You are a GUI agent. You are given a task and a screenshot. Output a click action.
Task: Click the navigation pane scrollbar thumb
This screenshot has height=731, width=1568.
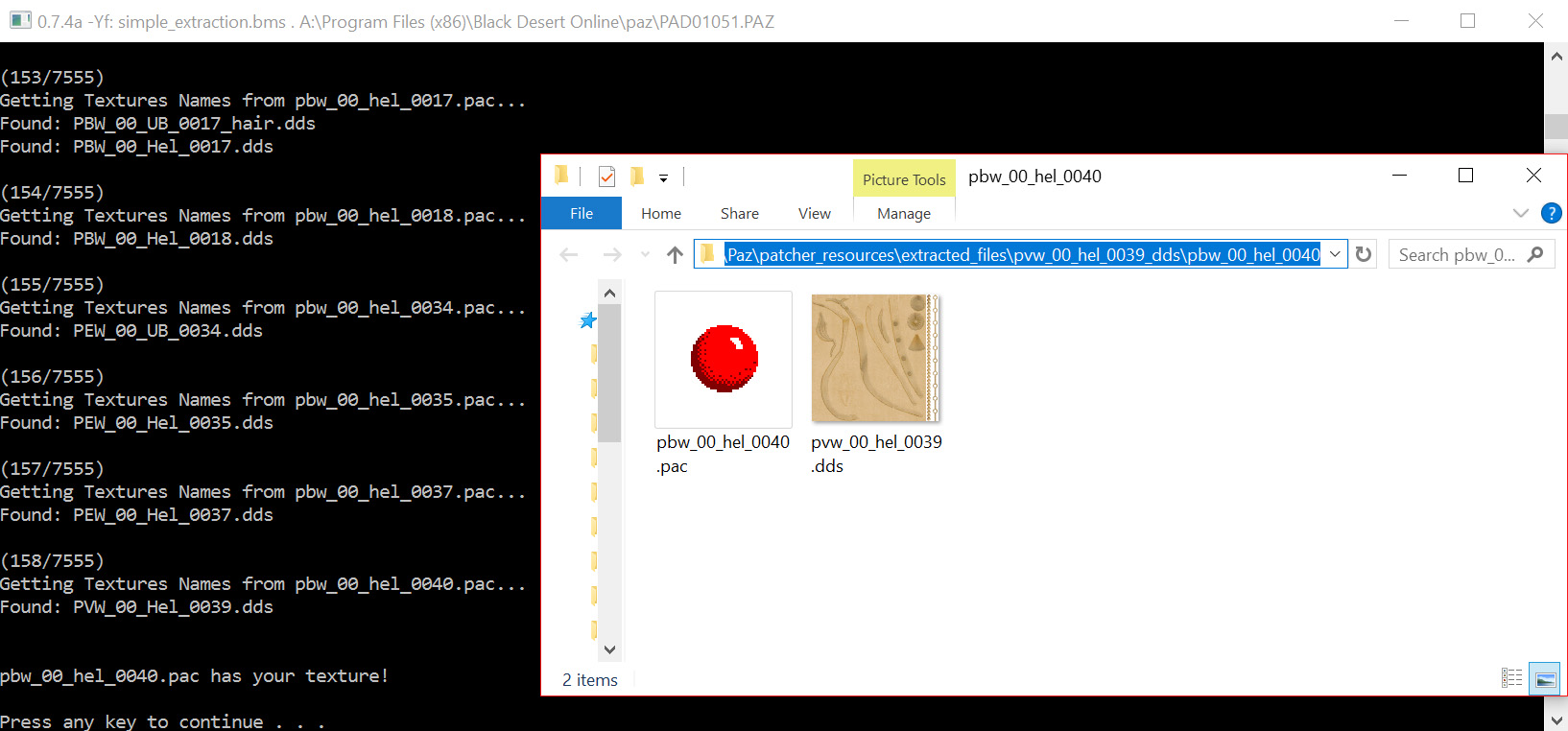[x=609, y=374]
